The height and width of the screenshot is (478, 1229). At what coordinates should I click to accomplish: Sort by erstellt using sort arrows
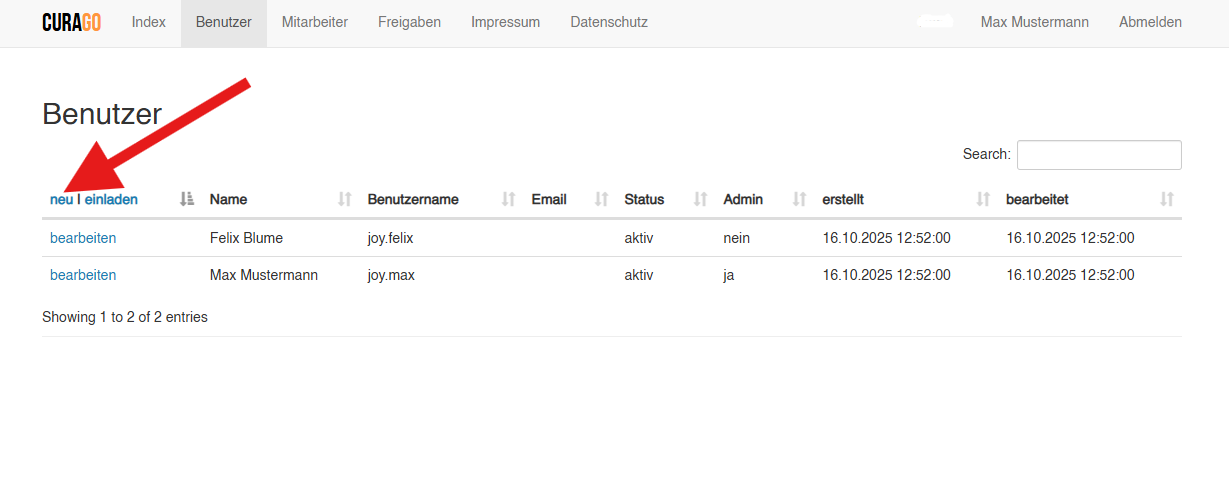983,199
